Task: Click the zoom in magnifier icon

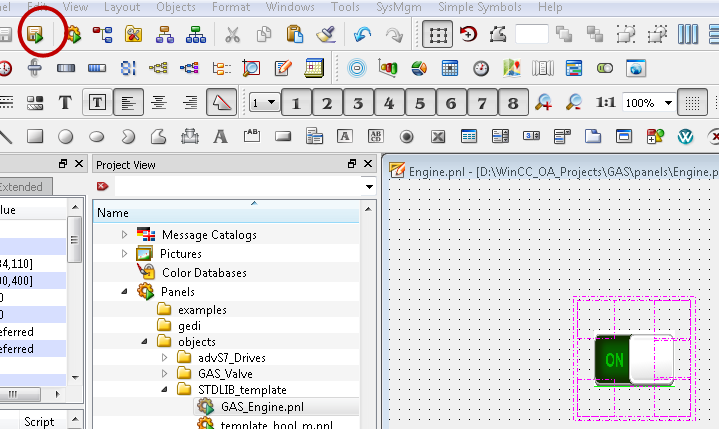Action: pyautogui.click(x=544, y=102)
